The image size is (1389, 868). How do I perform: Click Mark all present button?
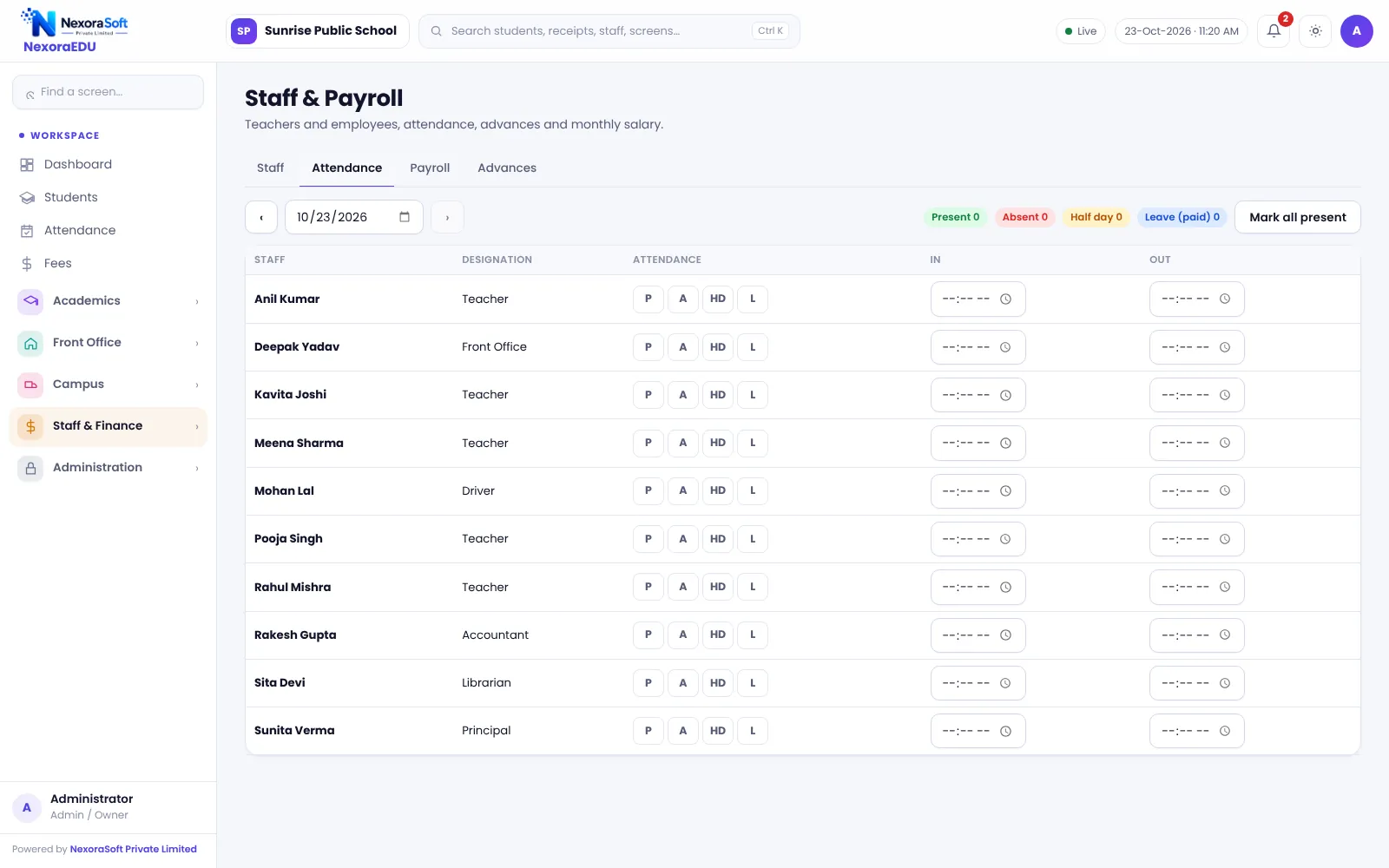coord(1298,217)
